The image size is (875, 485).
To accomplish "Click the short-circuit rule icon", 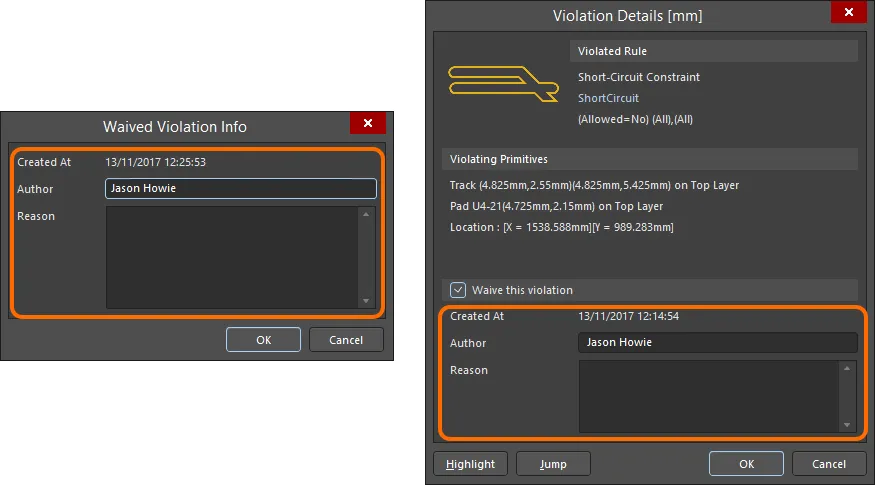I will 503,84.
